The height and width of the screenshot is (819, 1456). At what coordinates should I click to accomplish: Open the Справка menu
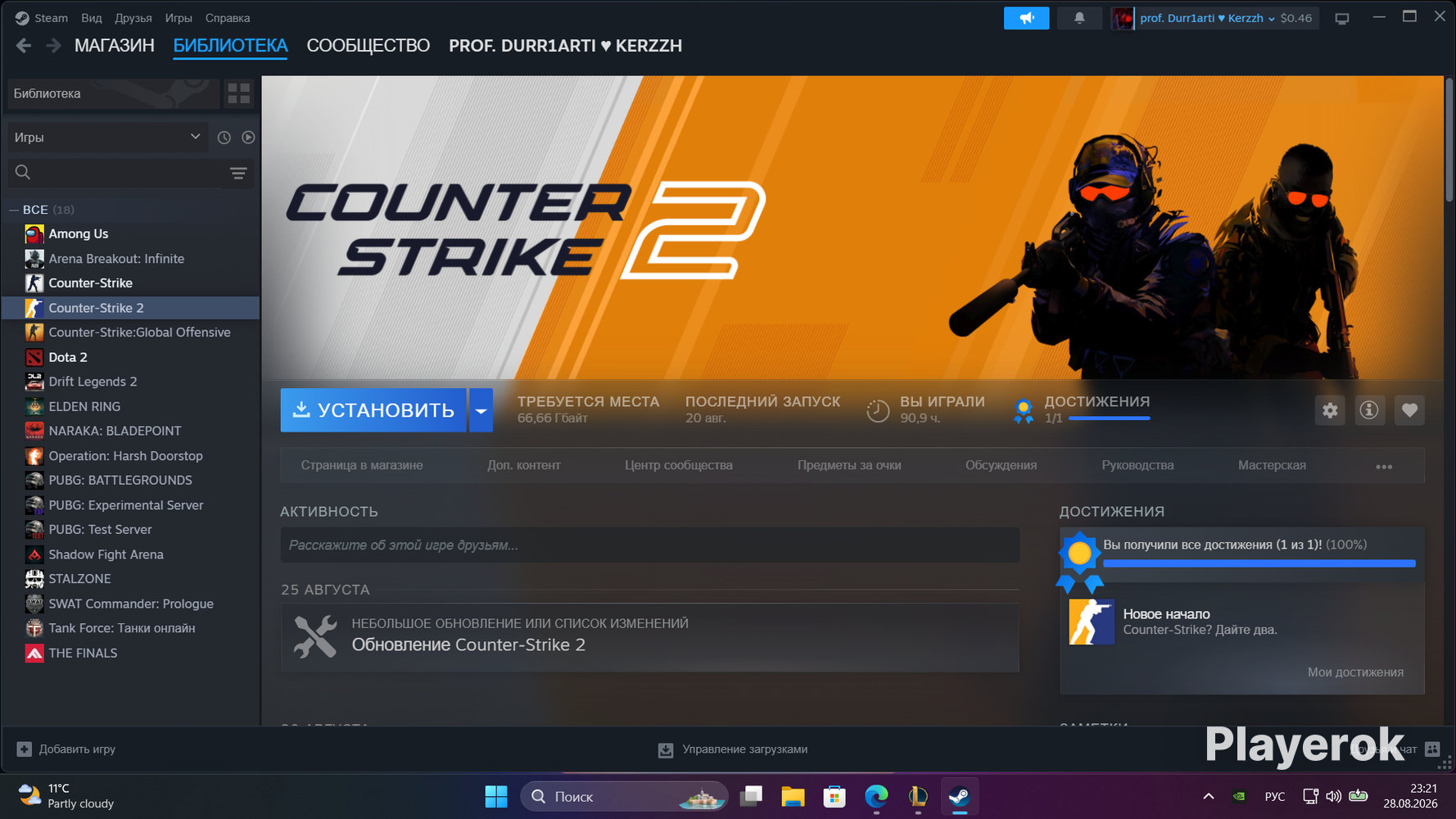click(228, 18)
